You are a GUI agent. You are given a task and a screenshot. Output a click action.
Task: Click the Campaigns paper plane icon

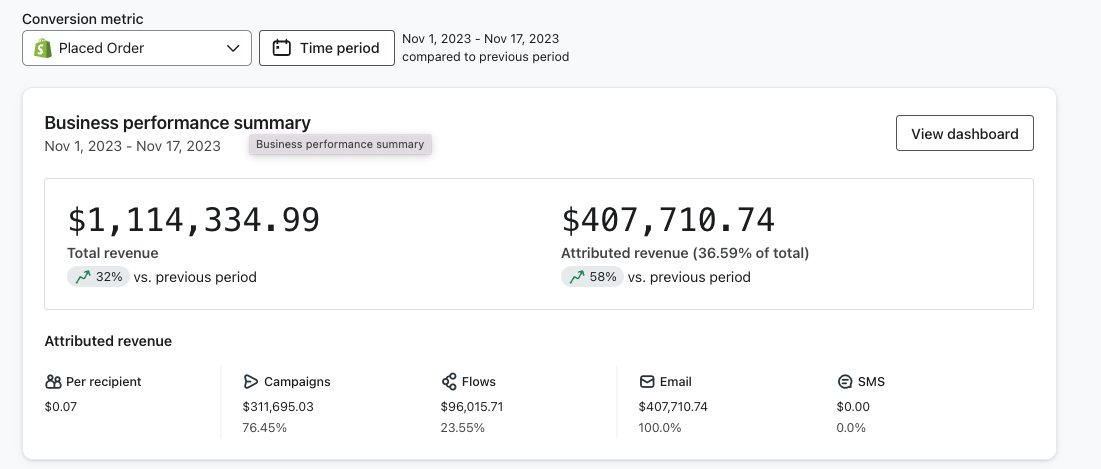pos(251,381)
